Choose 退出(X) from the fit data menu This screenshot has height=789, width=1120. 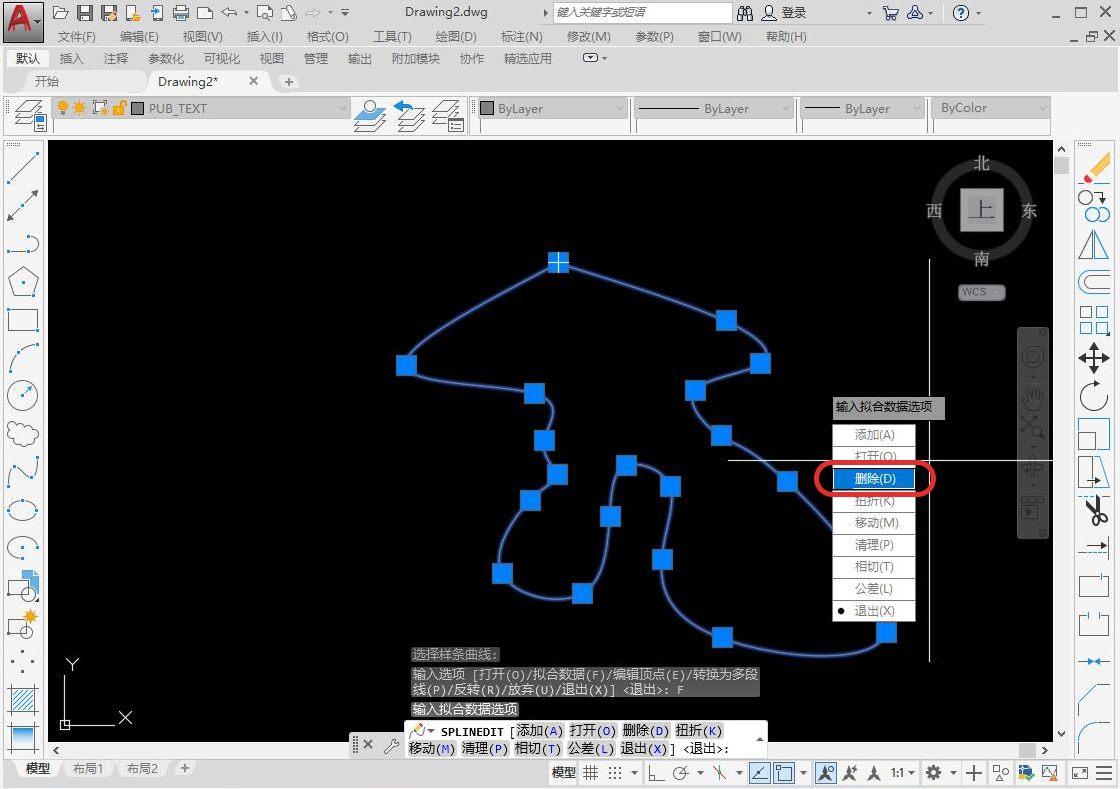874,610
